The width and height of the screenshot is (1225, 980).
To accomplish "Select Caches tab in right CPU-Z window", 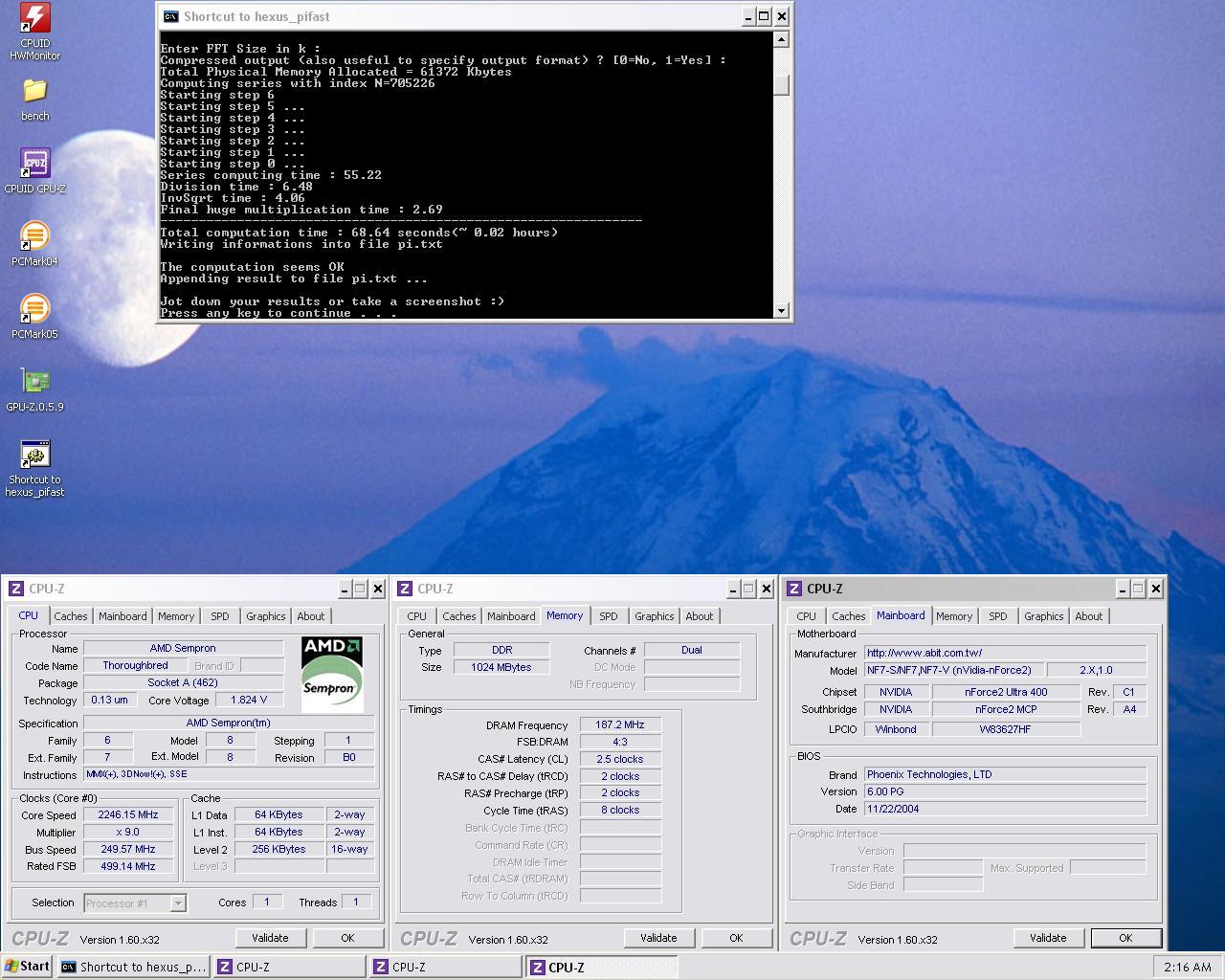I will tap(849, 616).
